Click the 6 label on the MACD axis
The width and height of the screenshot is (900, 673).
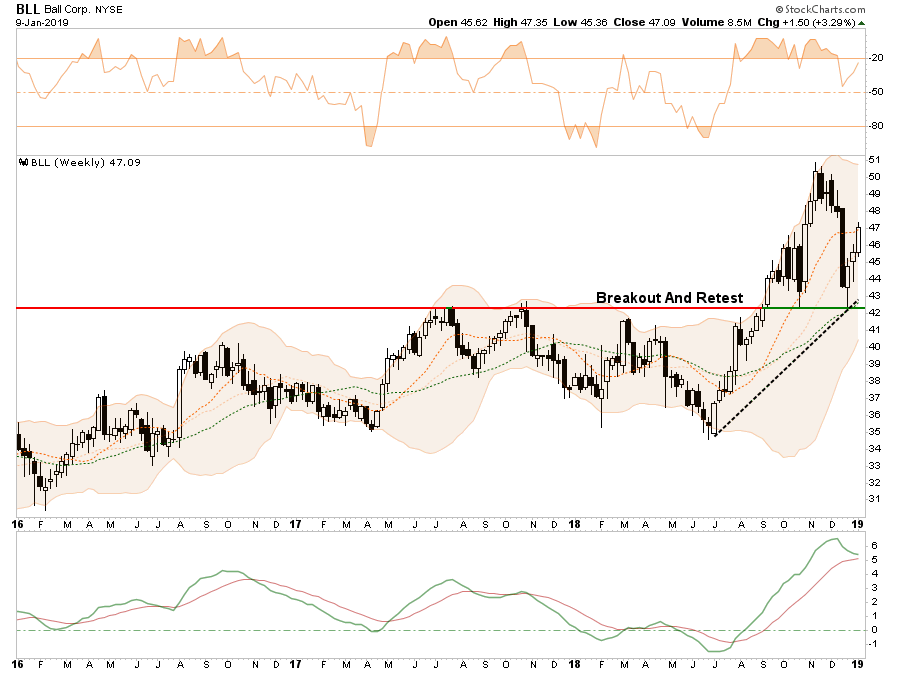[874, 545]
